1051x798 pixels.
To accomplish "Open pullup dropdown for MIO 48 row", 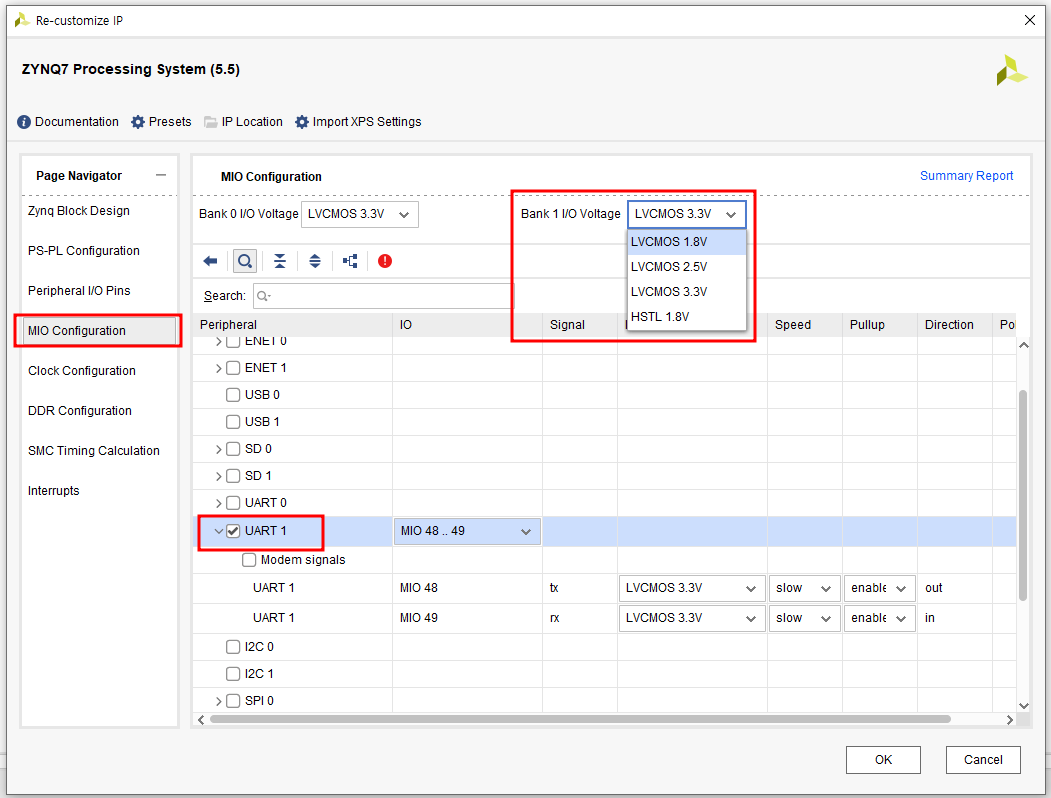I will click(879, 588).
